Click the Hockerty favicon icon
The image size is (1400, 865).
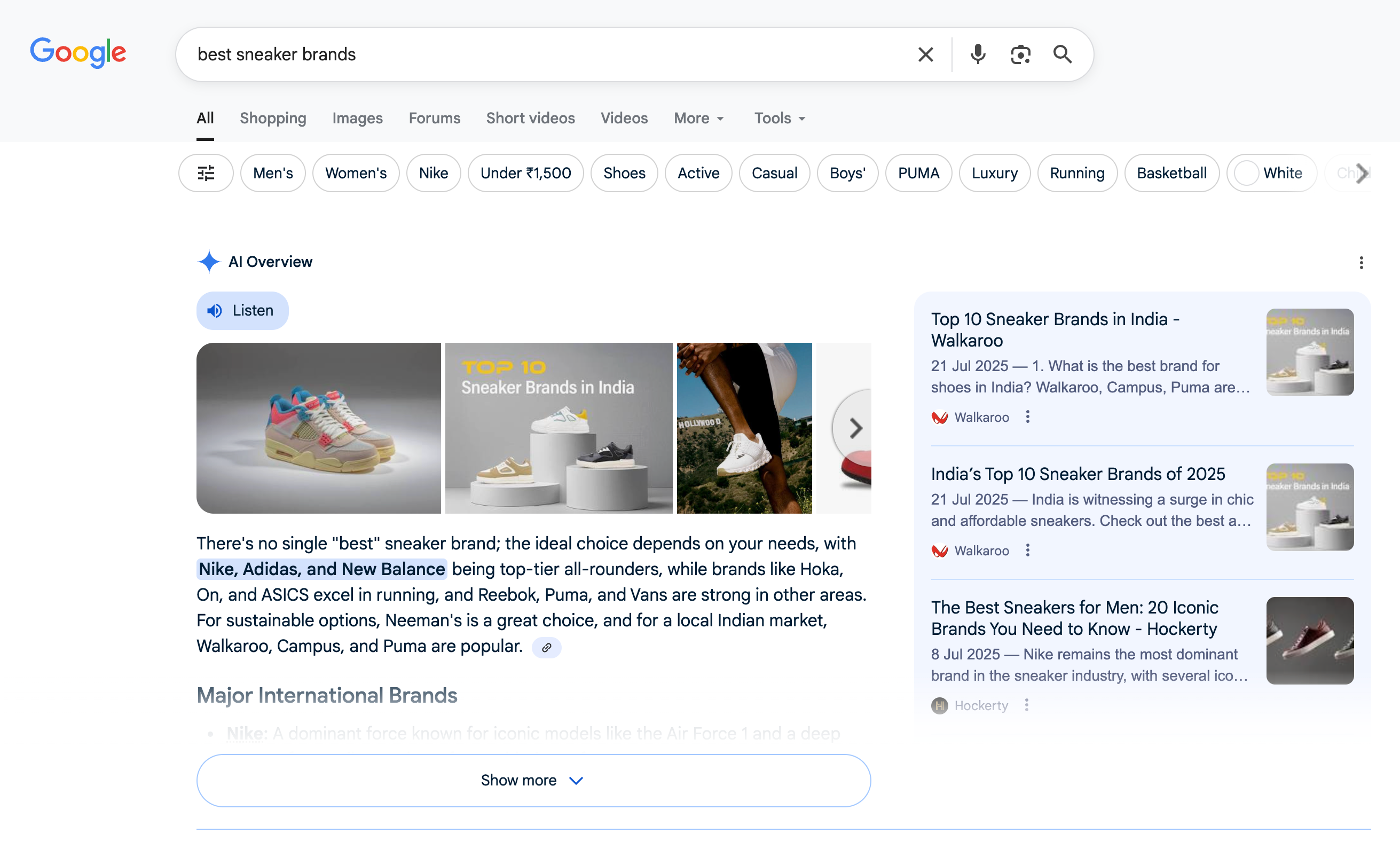tap(939, 705)
